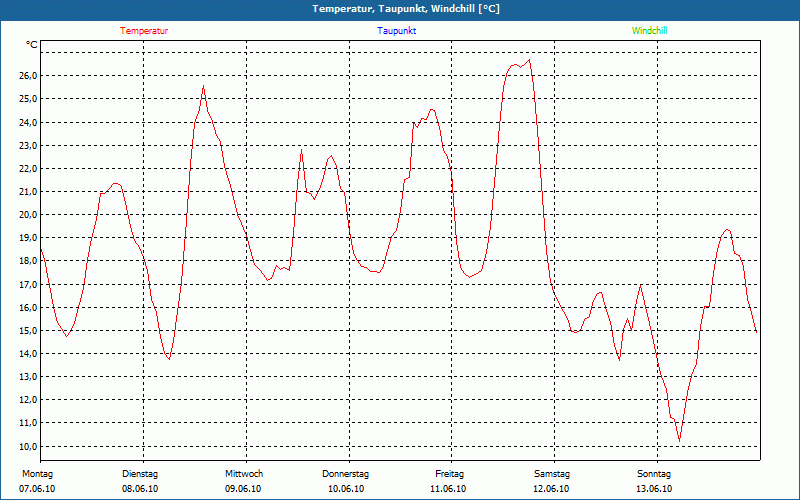This screenshot has height=500, width=800.
Task: Click the 12,0 y-axis value
Action: click(x=29, y=400)
